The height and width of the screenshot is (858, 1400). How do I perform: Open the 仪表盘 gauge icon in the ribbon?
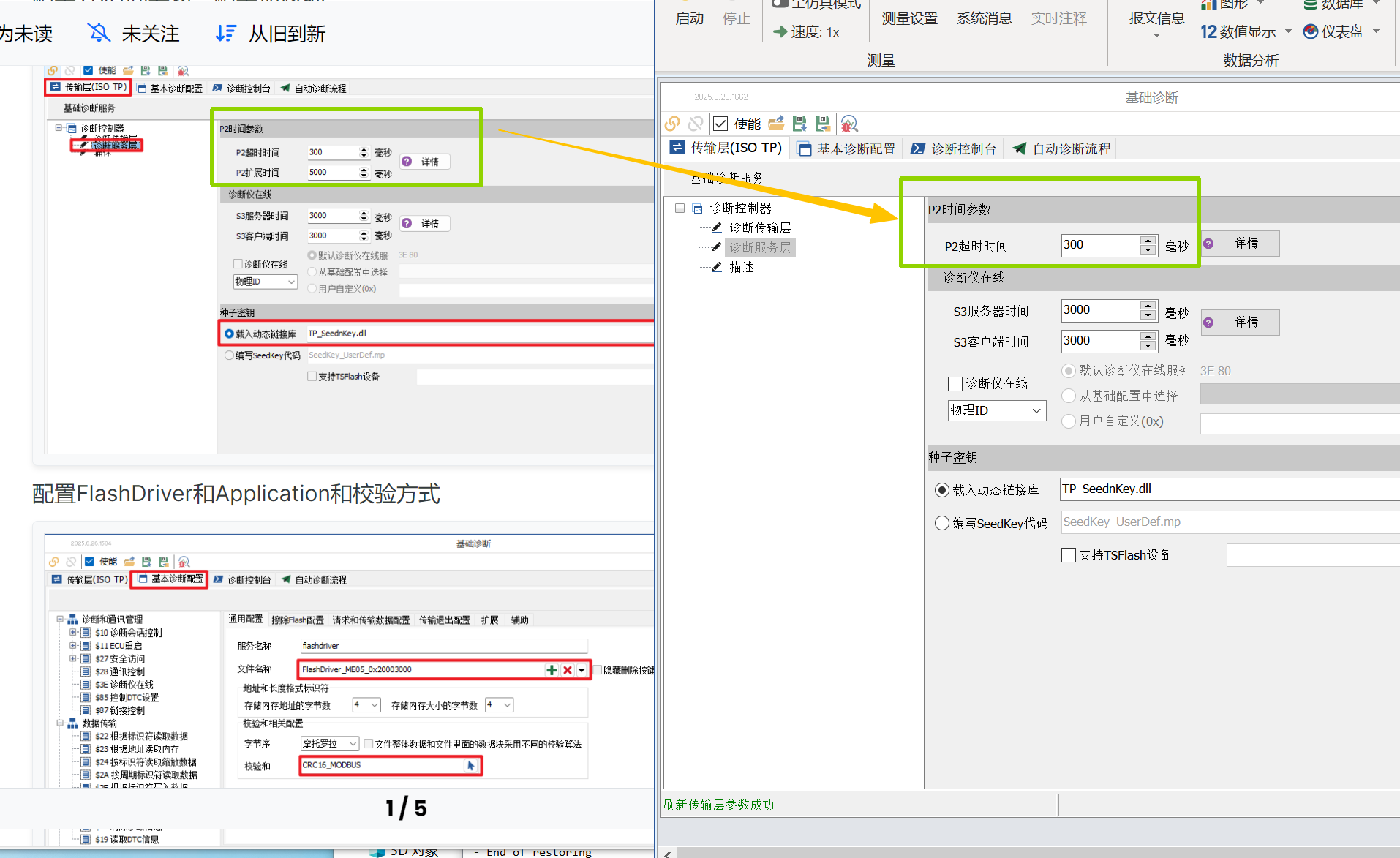pyautogui.click(x=1311, y=31)
